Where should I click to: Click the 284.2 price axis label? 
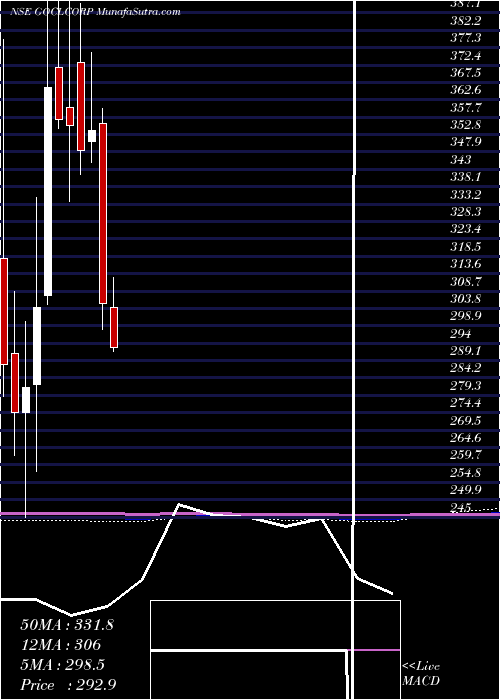click(466, 368)
